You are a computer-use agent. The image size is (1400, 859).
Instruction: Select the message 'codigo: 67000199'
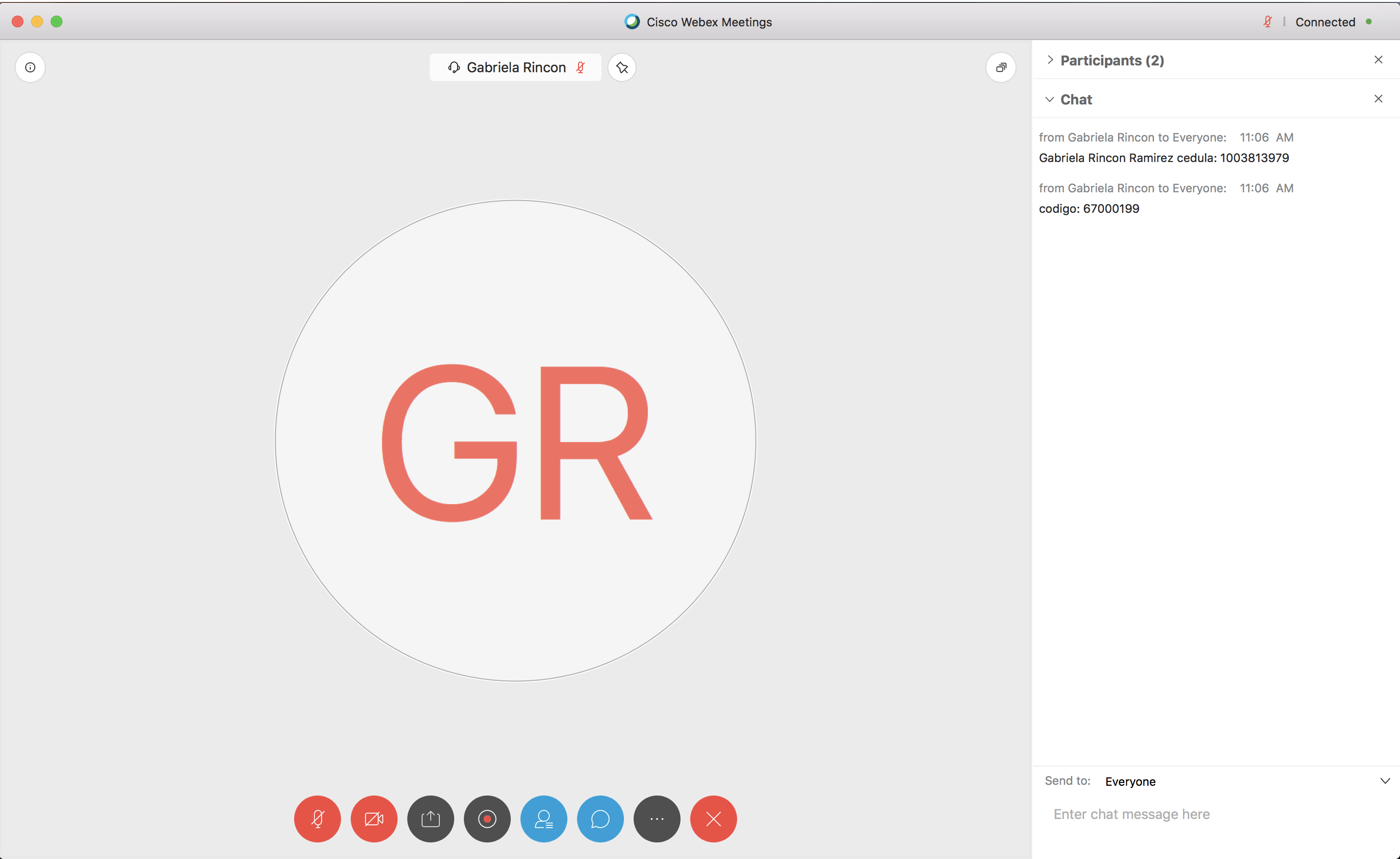1089,208
